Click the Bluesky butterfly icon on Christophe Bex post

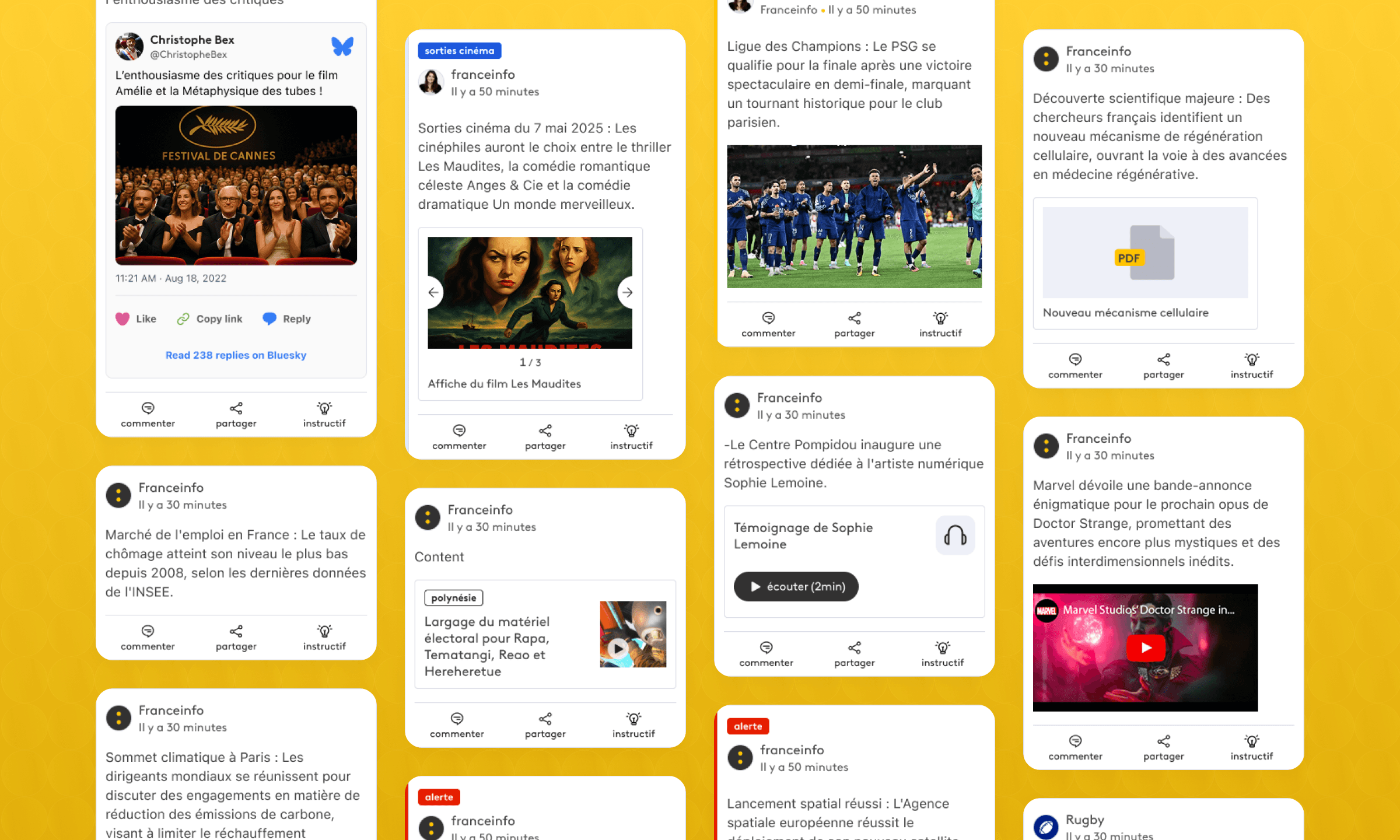[x=342, y=46]
